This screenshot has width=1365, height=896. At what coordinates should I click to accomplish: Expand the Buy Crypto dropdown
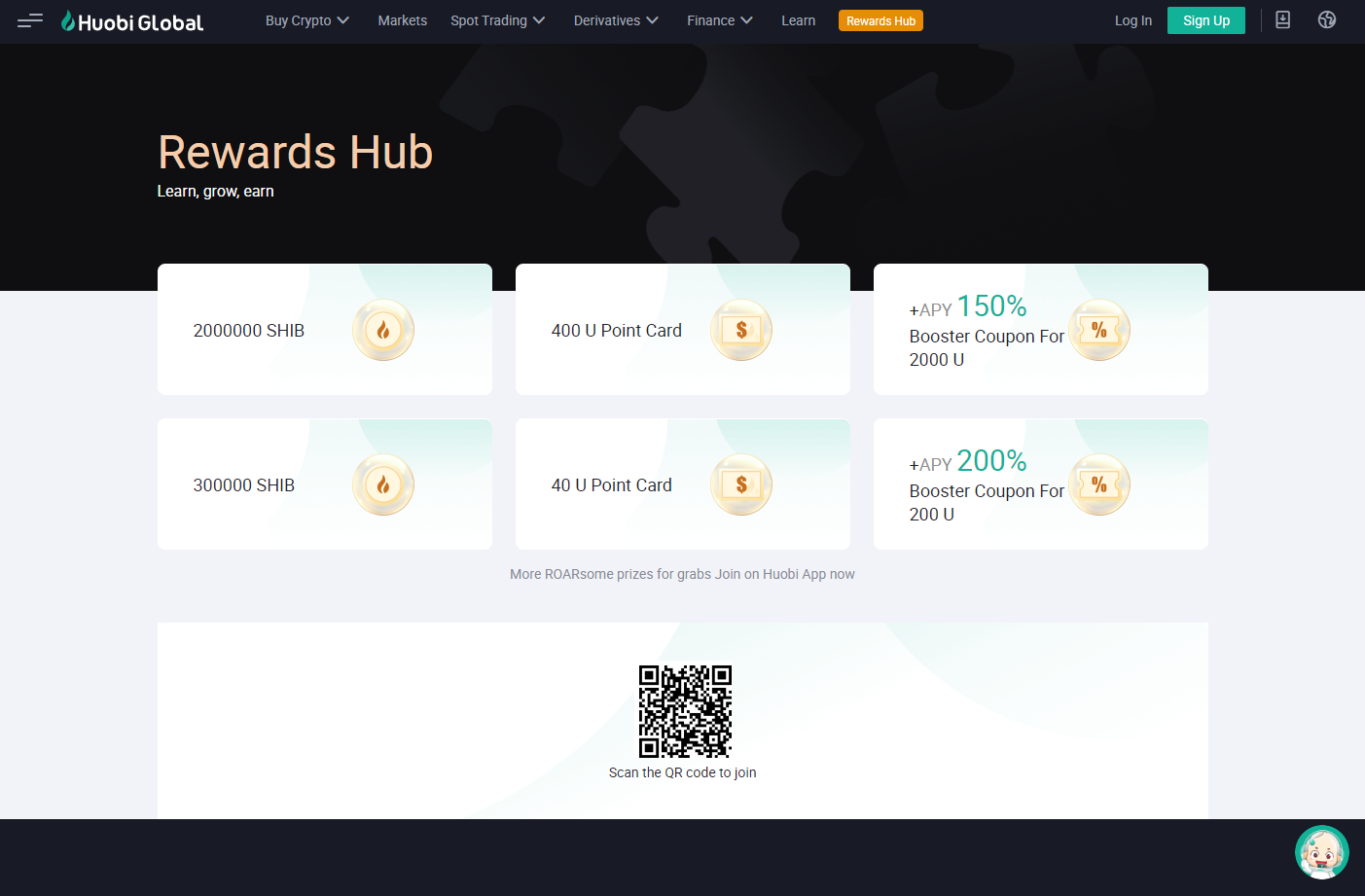307,20
